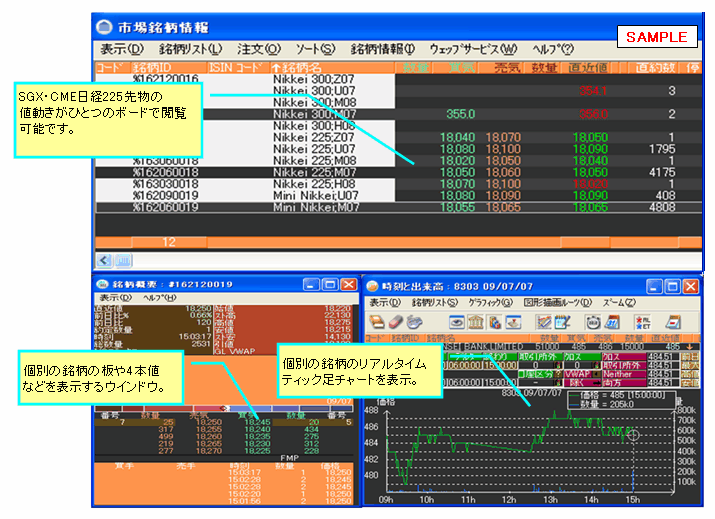Select the Mini Nikkei;U07 row
This screenshot has width=715, height=519.
(398, 196)
